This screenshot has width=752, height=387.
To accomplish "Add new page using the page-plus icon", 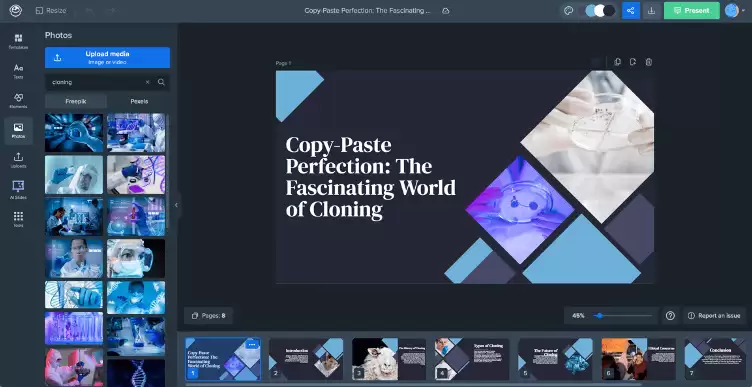I will click(x=633, y=62).
